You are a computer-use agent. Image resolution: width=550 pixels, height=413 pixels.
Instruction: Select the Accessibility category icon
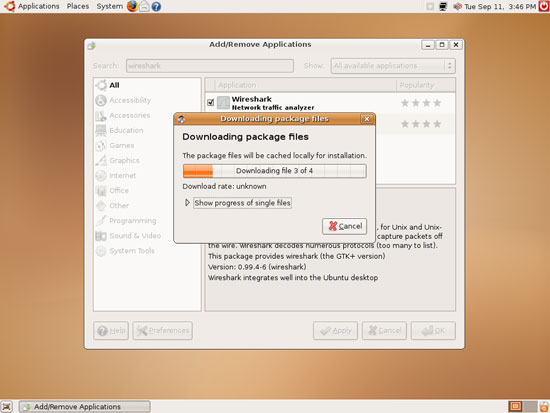coord(101,100)
